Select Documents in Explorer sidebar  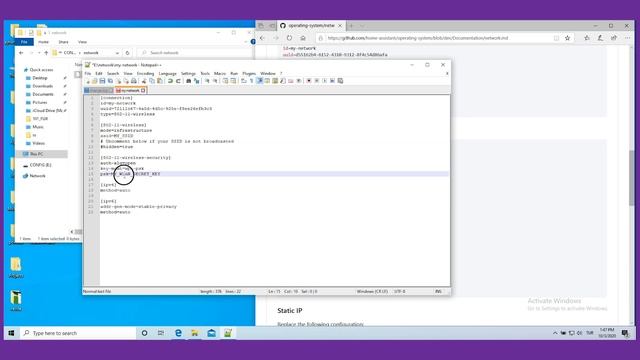tap(43, 94)
